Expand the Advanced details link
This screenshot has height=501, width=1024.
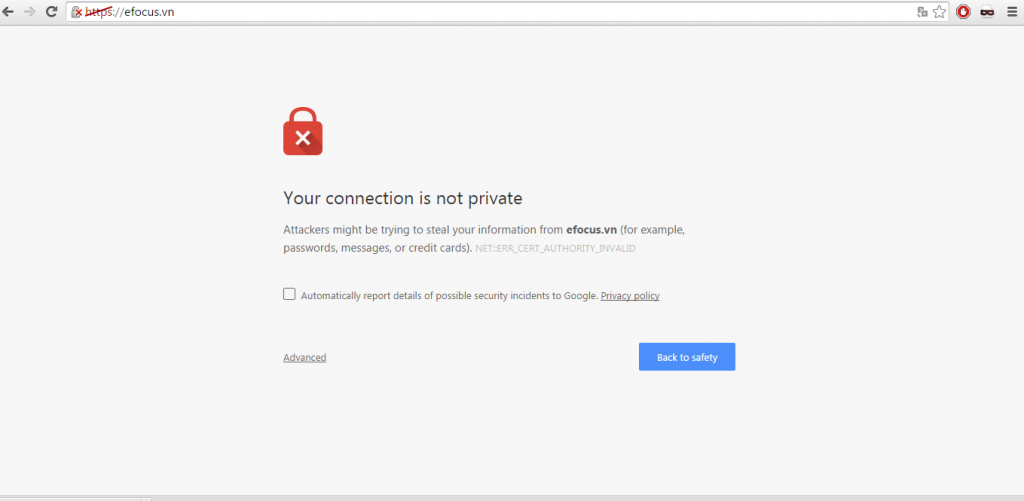click(x=305, y=357)
